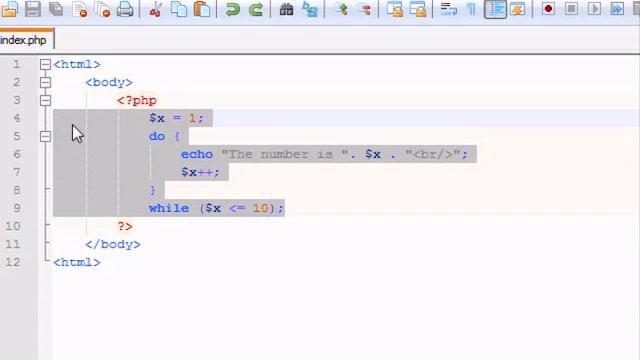Click the "<br/>" string
The width and height of the screenshot is (640, 360).
[x=433, y=154]
